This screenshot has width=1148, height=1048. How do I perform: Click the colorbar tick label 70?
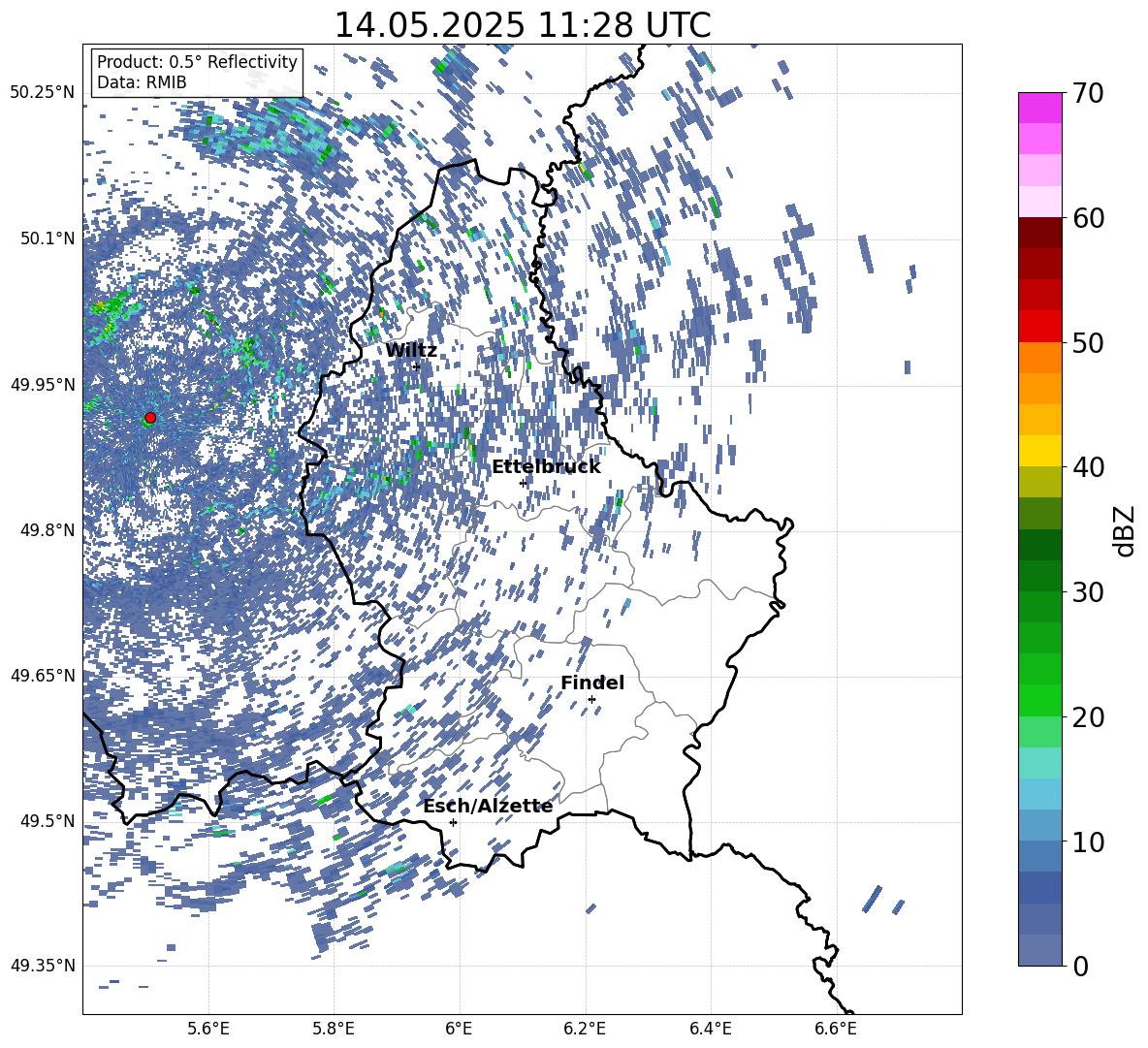coord(1088,93)
